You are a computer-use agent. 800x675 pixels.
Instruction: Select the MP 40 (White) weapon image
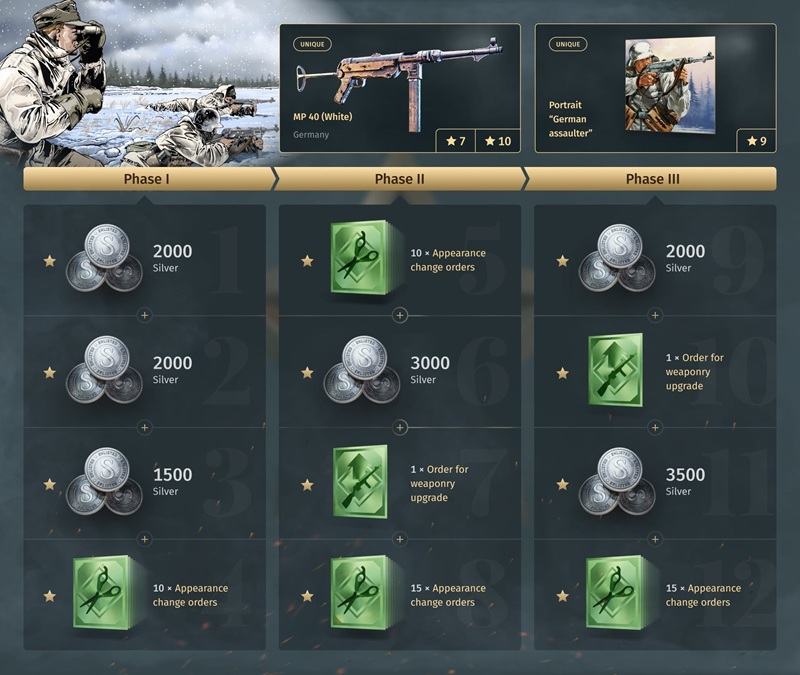pyautogui.click(x=399, y=82)
